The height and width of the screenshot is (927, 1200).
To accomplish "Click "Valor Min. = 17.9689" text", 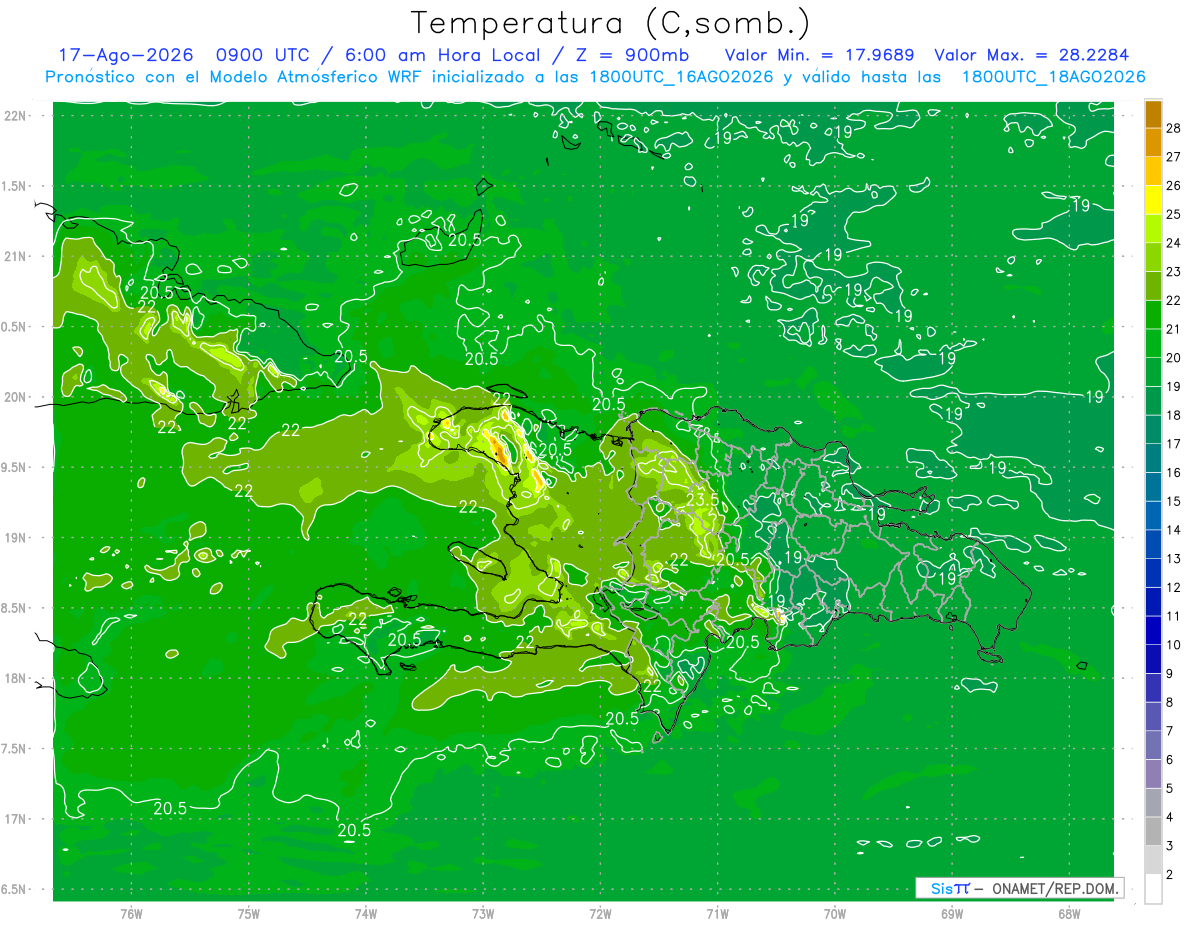I will (818, 55).
